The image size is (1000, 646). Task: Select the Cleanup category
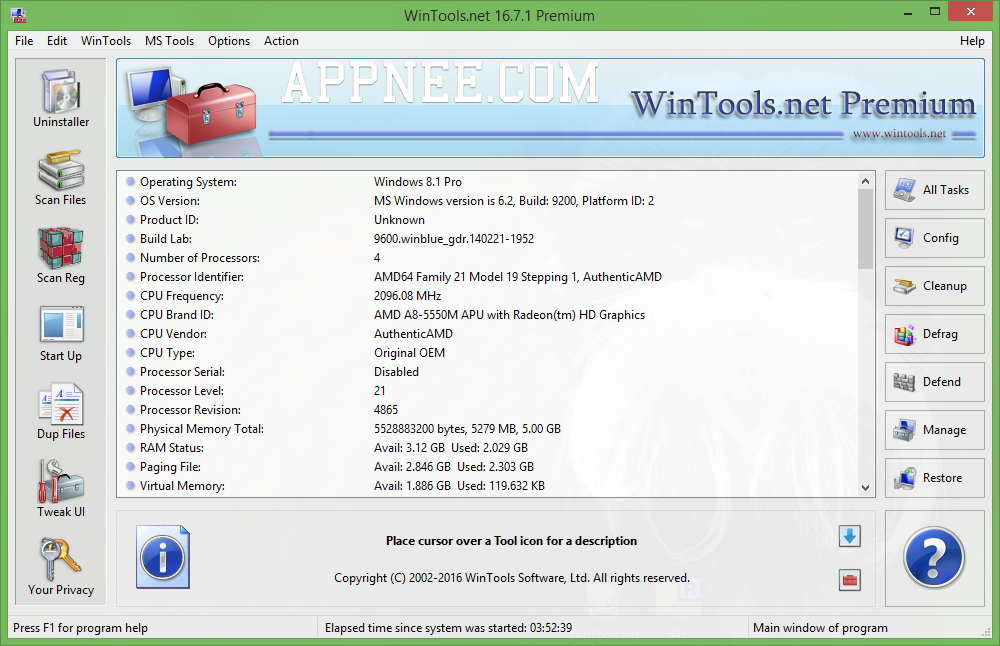(x=934, y=286)
